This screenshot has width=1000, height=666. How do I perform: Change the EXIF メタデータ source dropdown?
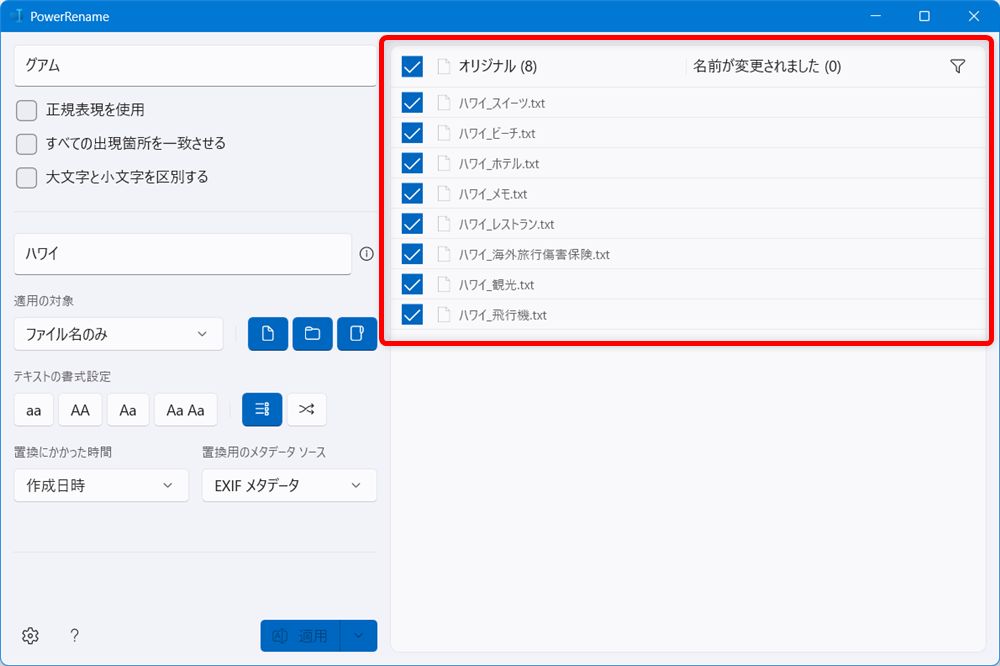point(288,485)
